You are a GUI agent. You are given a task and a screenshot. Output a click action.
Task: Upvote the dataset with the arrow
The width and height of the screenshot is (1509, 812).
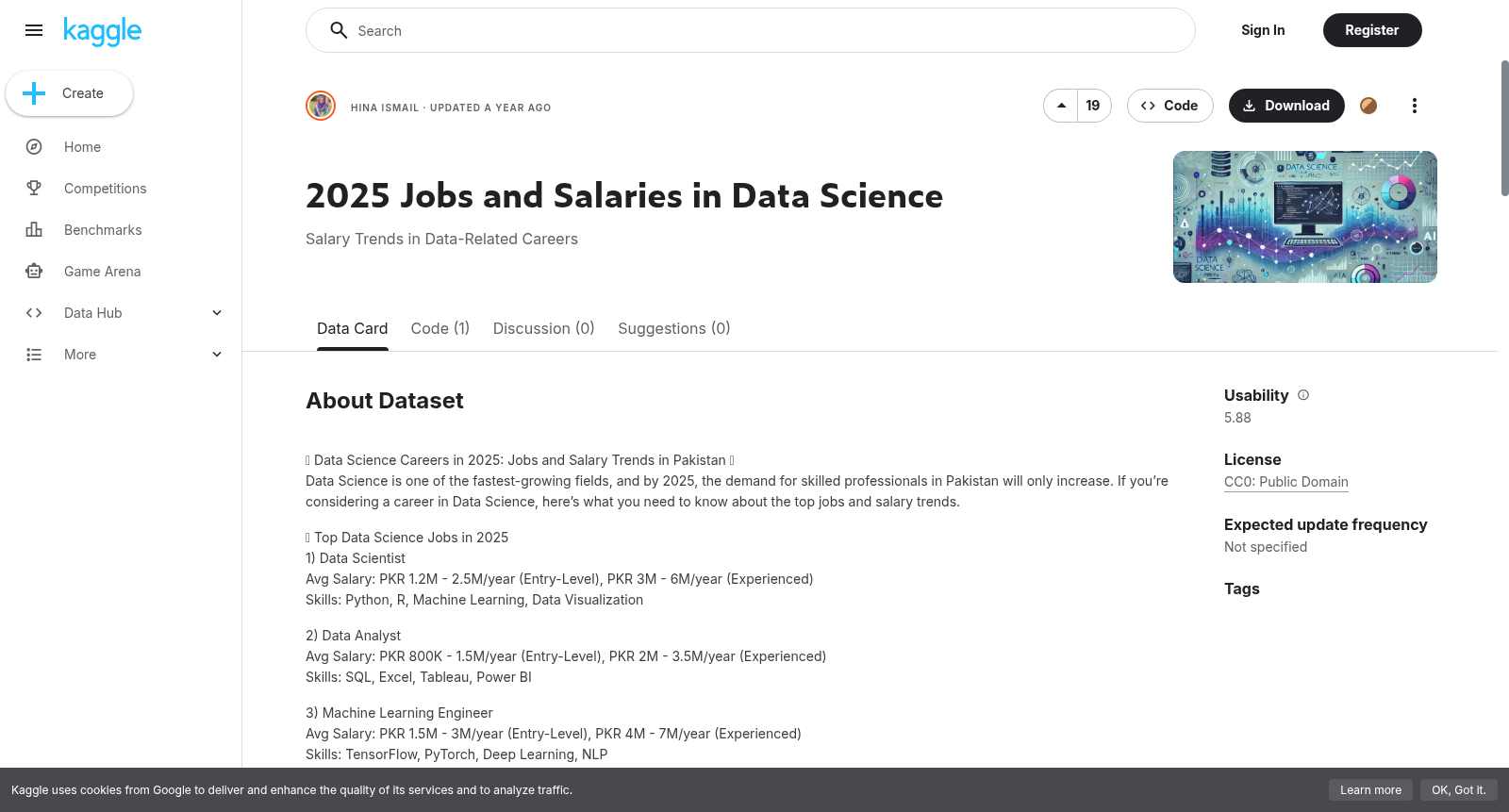1061,106
